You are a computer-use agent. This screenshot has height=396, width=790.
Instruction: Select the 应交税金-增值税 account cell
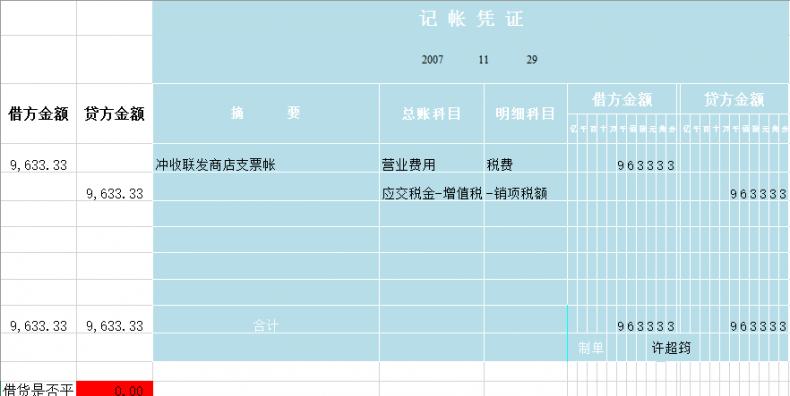click(x=432, y=193)
